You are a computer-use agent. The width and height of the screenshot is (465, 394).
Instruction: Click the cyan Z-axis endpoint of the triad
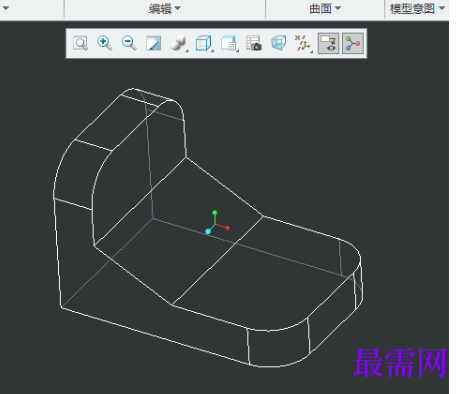[208, 231]
